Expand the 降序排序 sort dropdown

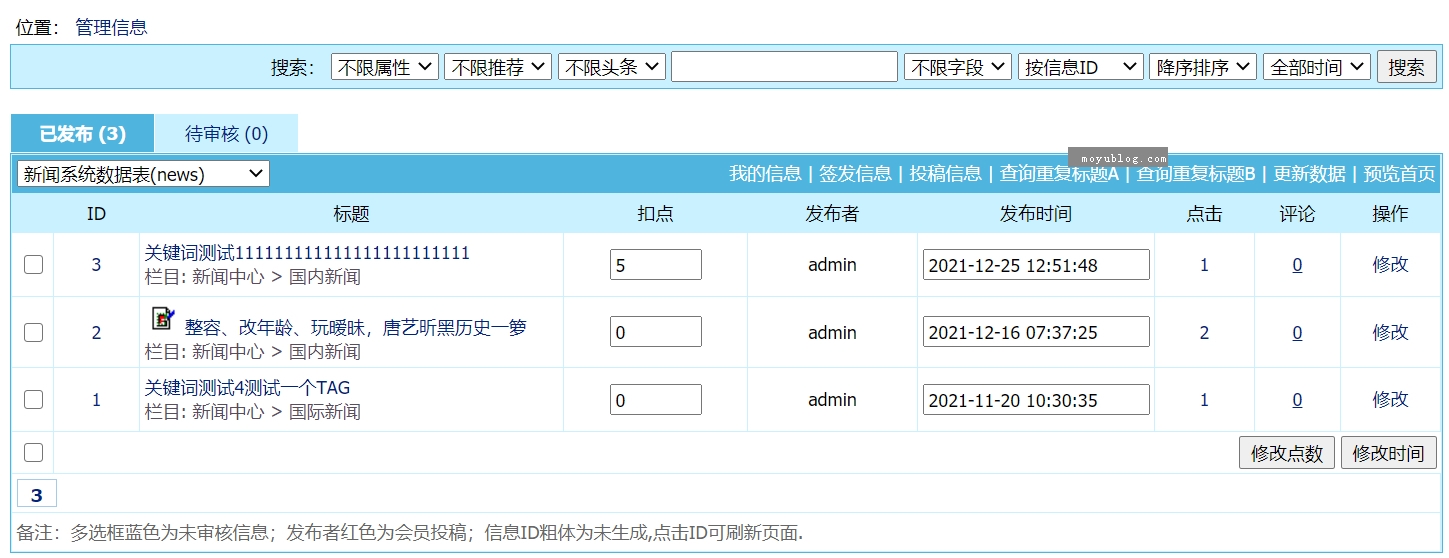click(1202, 67)
